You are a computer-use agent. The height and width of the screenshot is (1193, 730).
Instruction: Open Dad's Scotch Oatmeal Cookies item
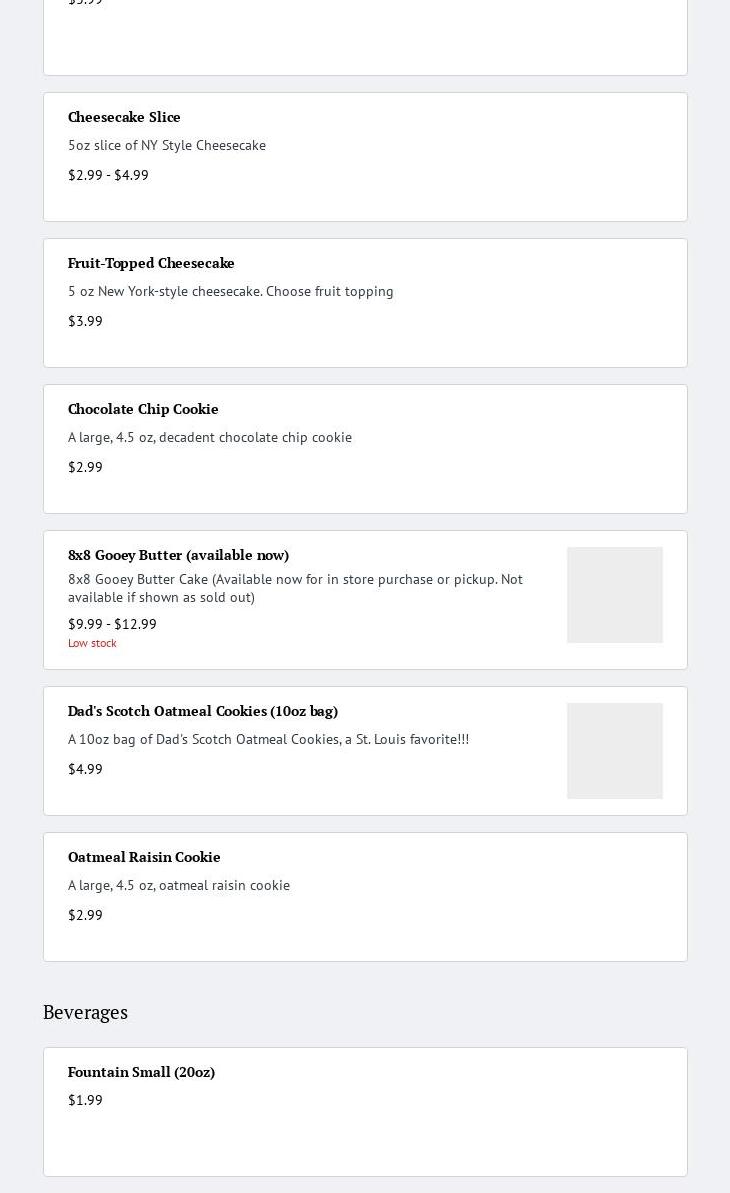[203, 711]
